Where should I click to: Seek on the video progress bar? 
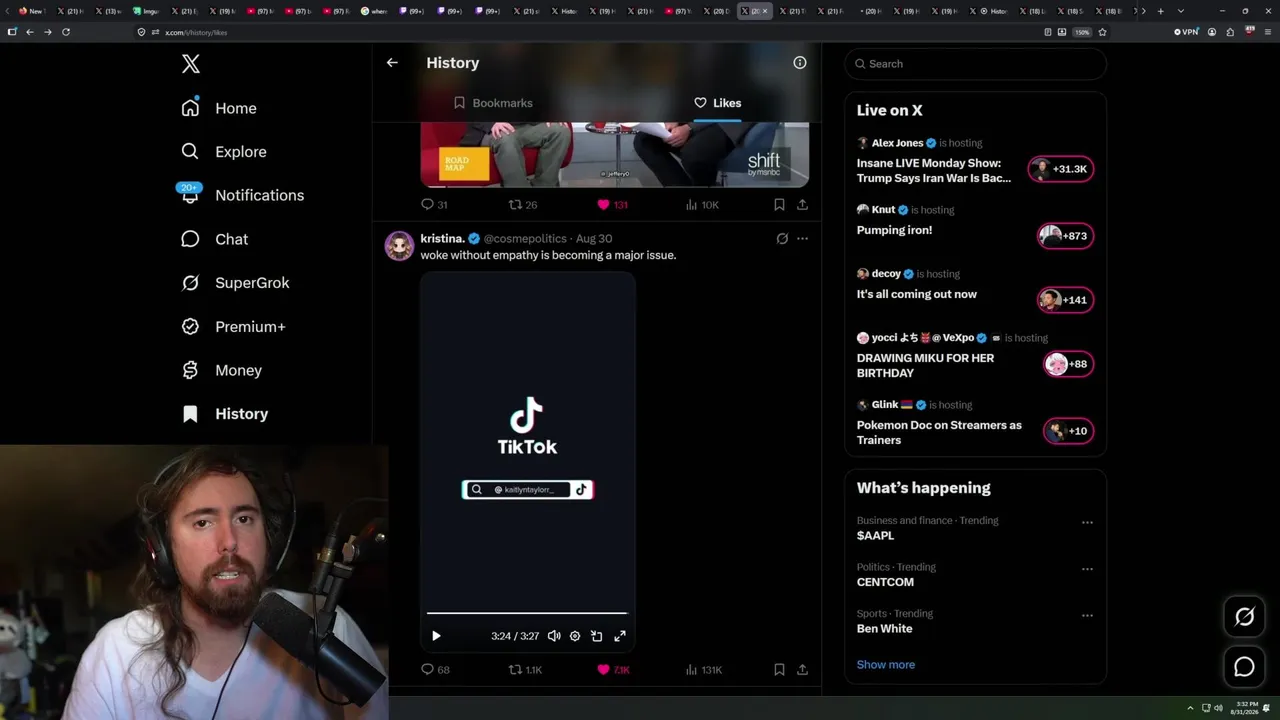(x=527, y=613)
